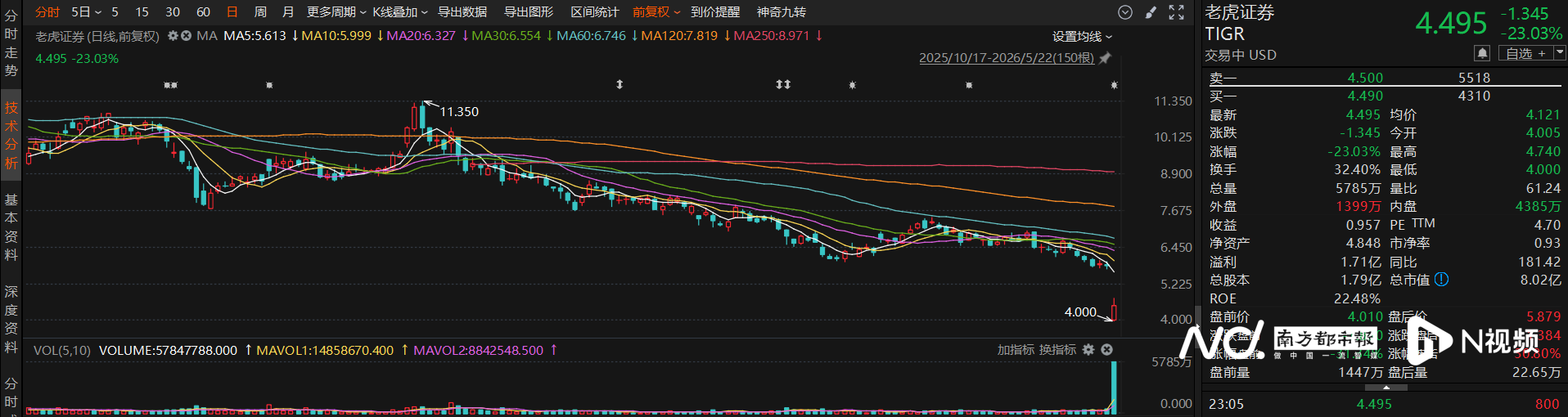This screenshot has height=417, width=1568.
Task: Toggle fullscreen chart view
Action: tap(1176, 12)
